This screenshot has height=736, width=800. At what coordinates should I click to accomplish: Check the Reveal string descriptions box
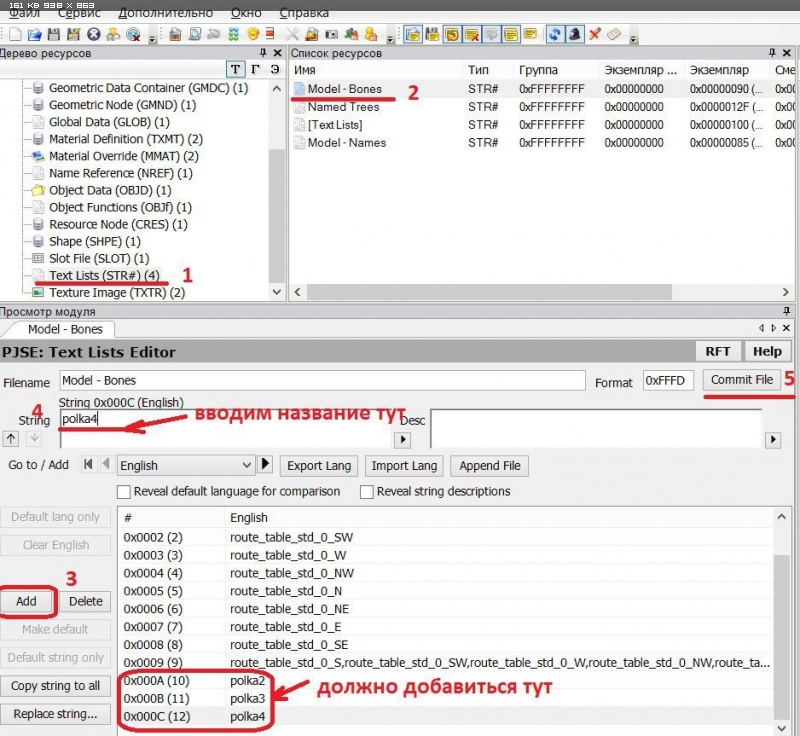pyautogui.click(x=367, y=492)
